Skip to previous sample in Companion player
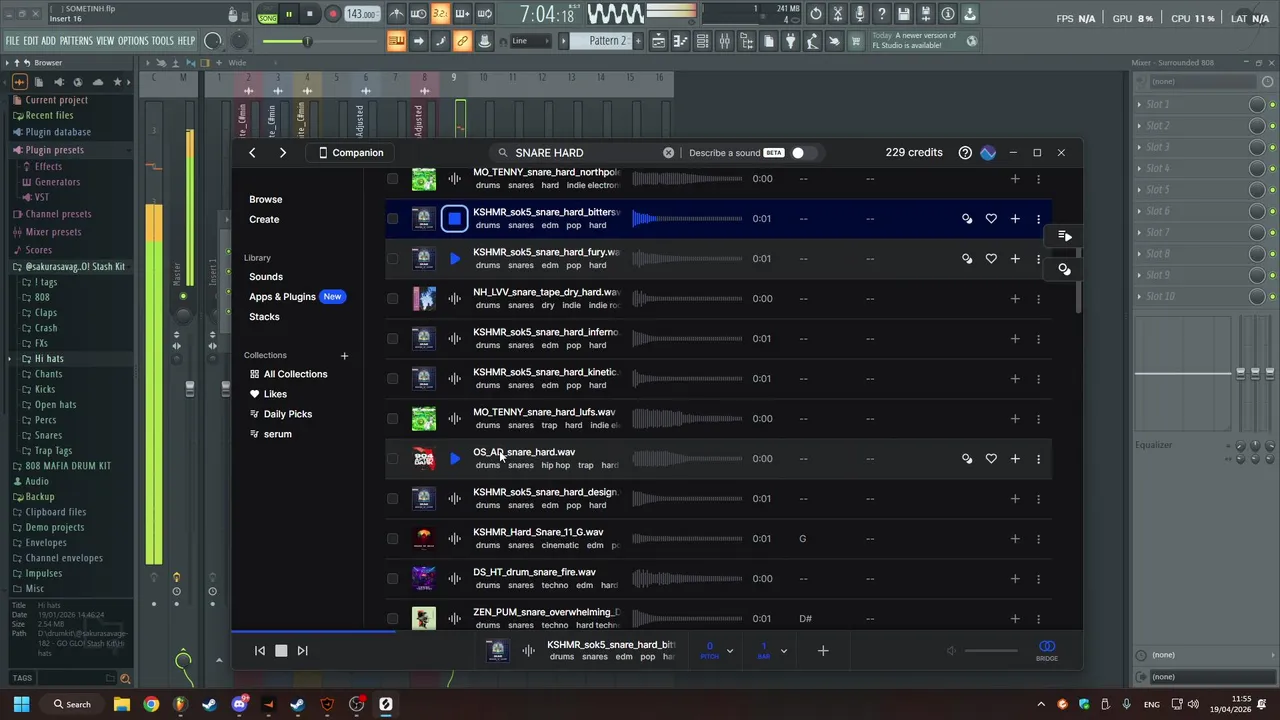 [x=260, y=651]
